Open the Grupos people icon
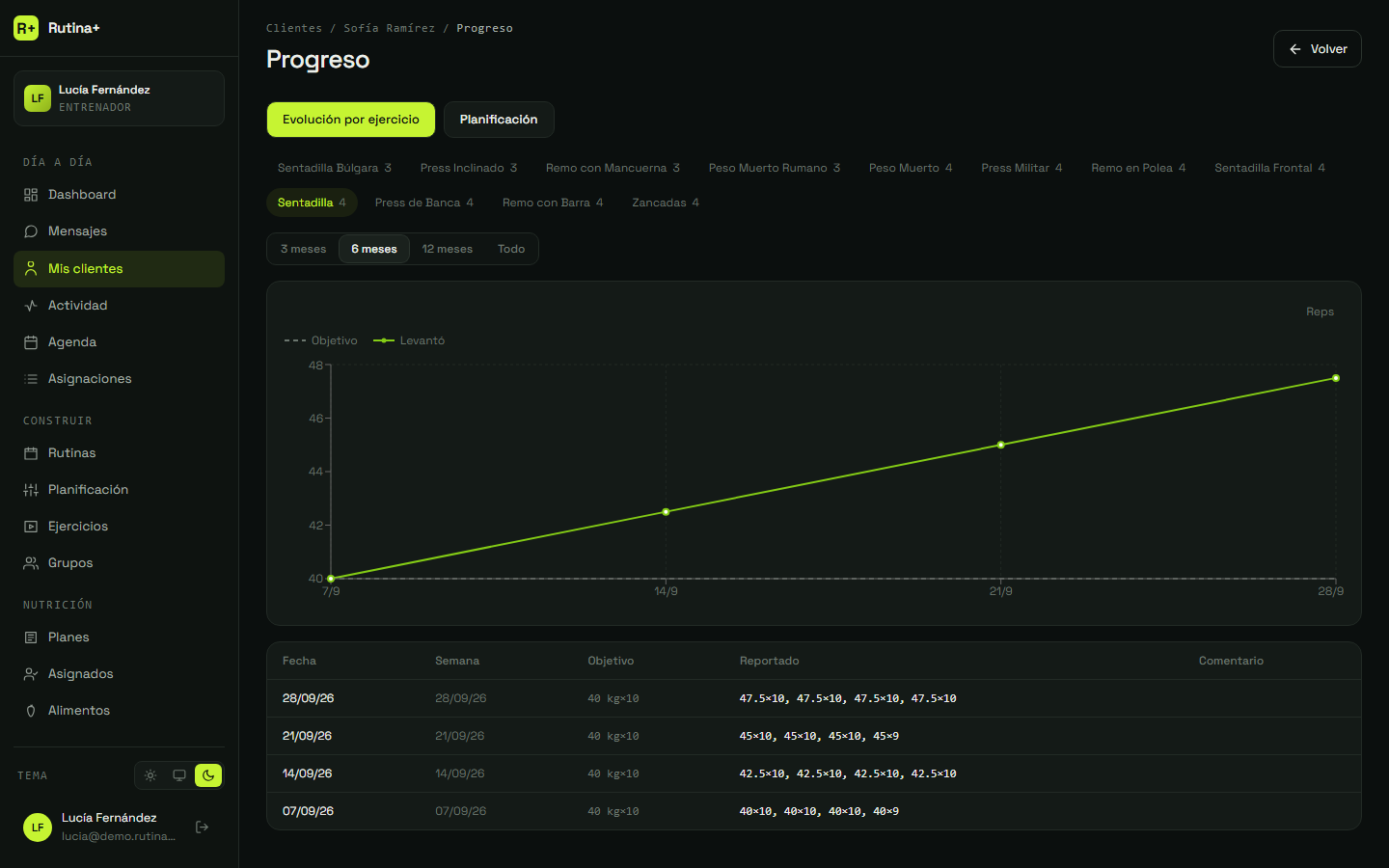The width and height of the screenshot is (1389, 868). pos(31,563)
